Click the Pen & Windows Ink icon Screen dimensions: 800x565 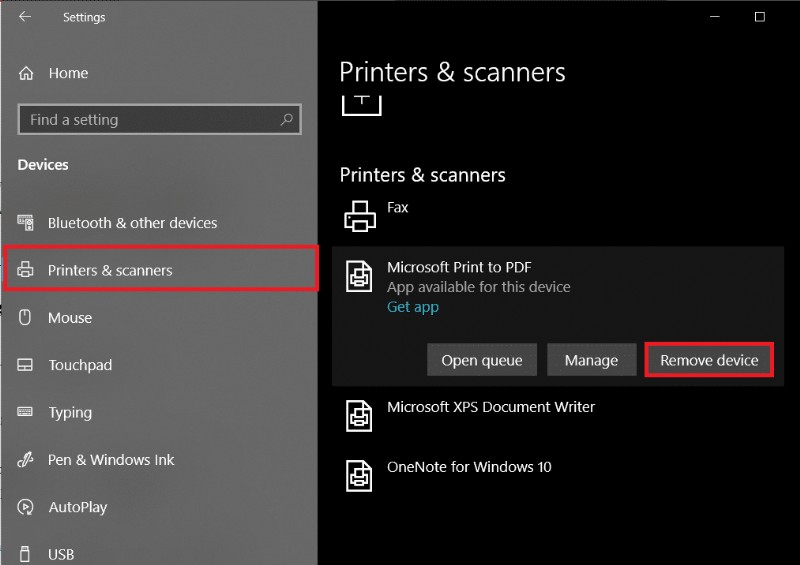point(25,459)
